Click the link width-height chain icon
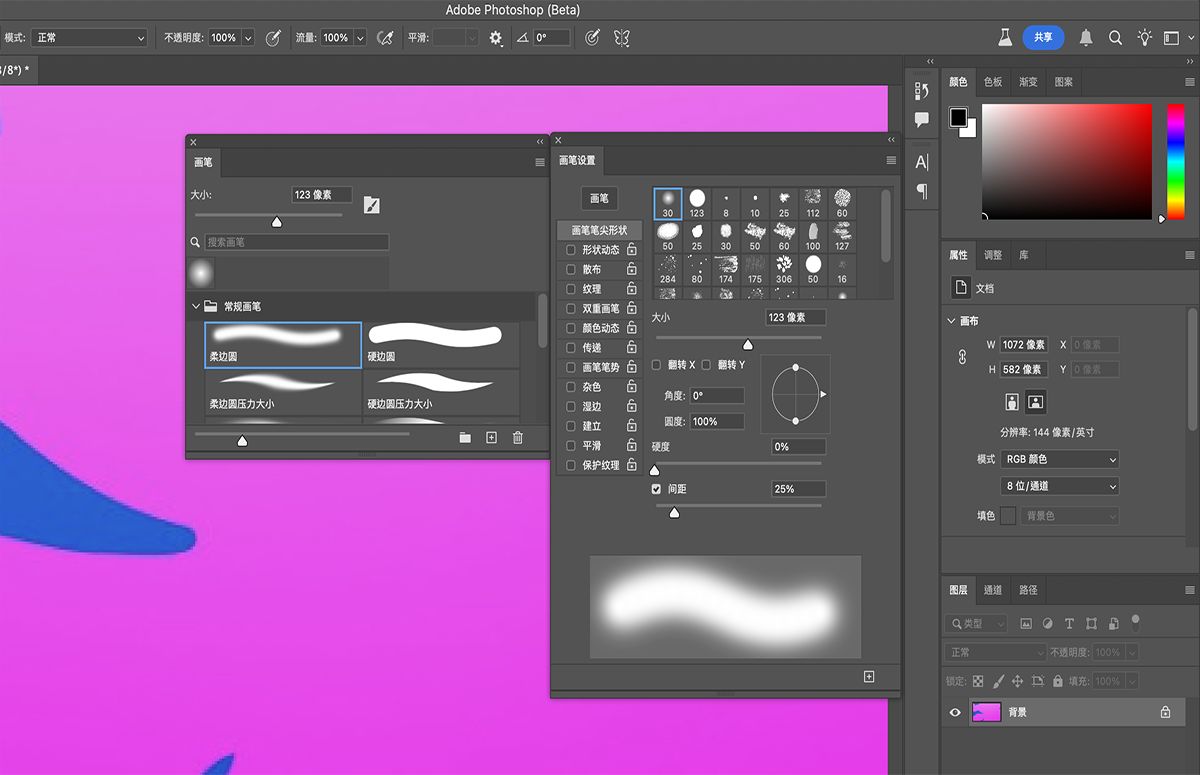This screenshot has height=775, width=1200. pyautogui.click(x=963, y=357)
